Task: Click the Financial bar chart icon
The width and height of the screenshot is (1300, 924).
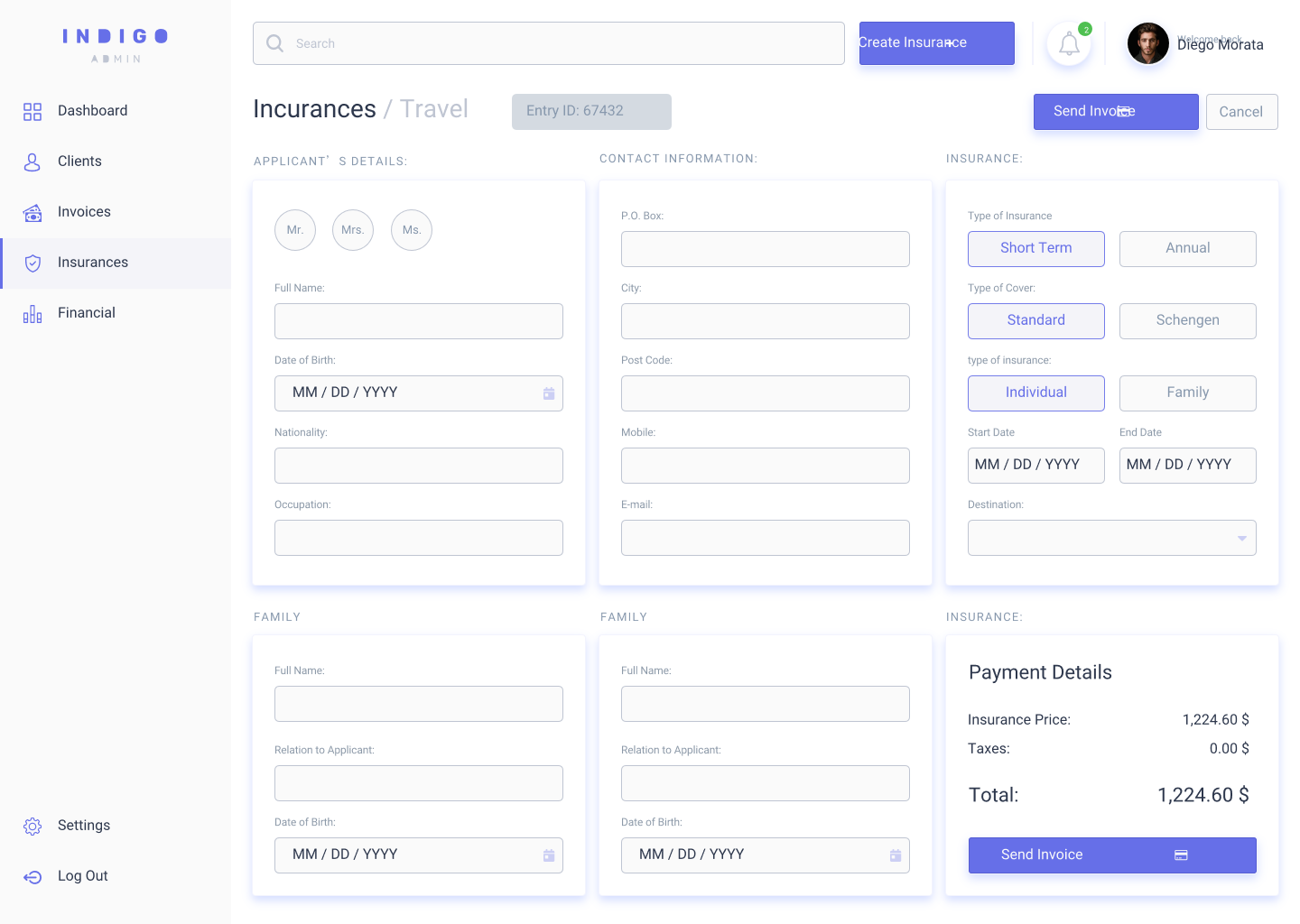Action: (32, 314)
